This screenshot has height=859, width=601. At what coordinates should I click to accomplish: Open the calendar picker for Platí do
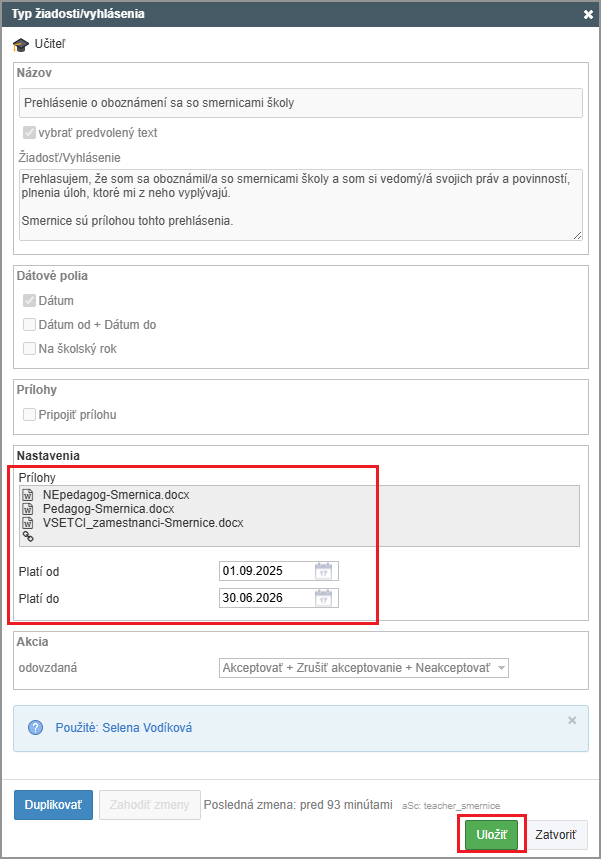[323, 598]
